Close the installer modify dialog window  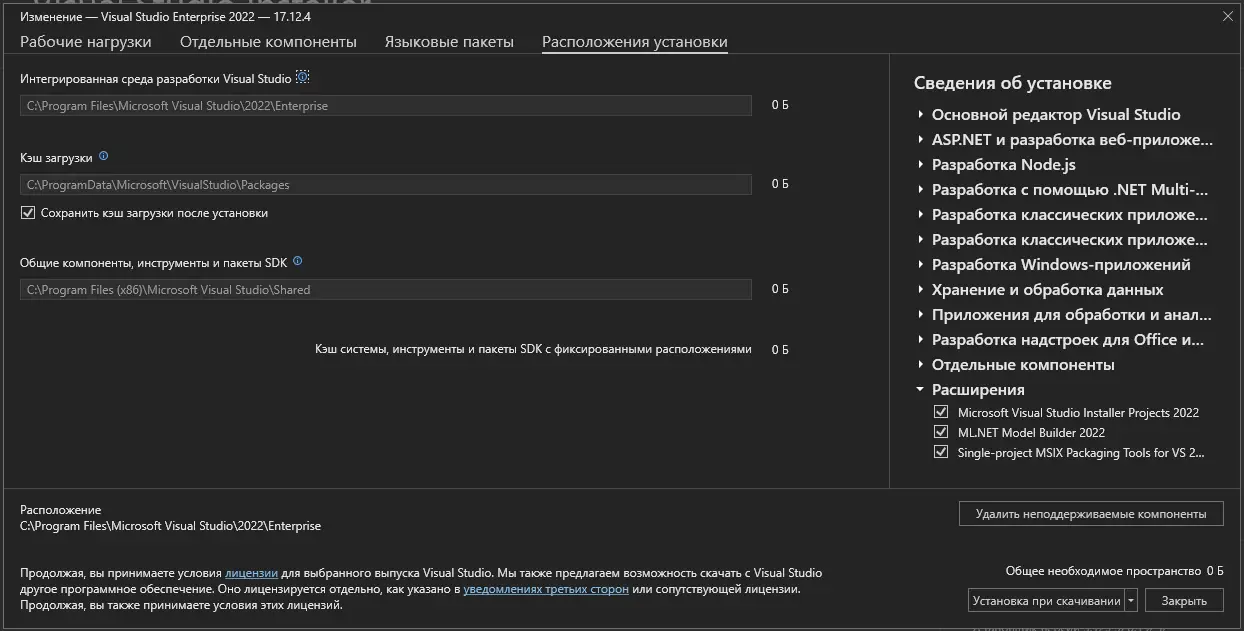[1227, 16]
